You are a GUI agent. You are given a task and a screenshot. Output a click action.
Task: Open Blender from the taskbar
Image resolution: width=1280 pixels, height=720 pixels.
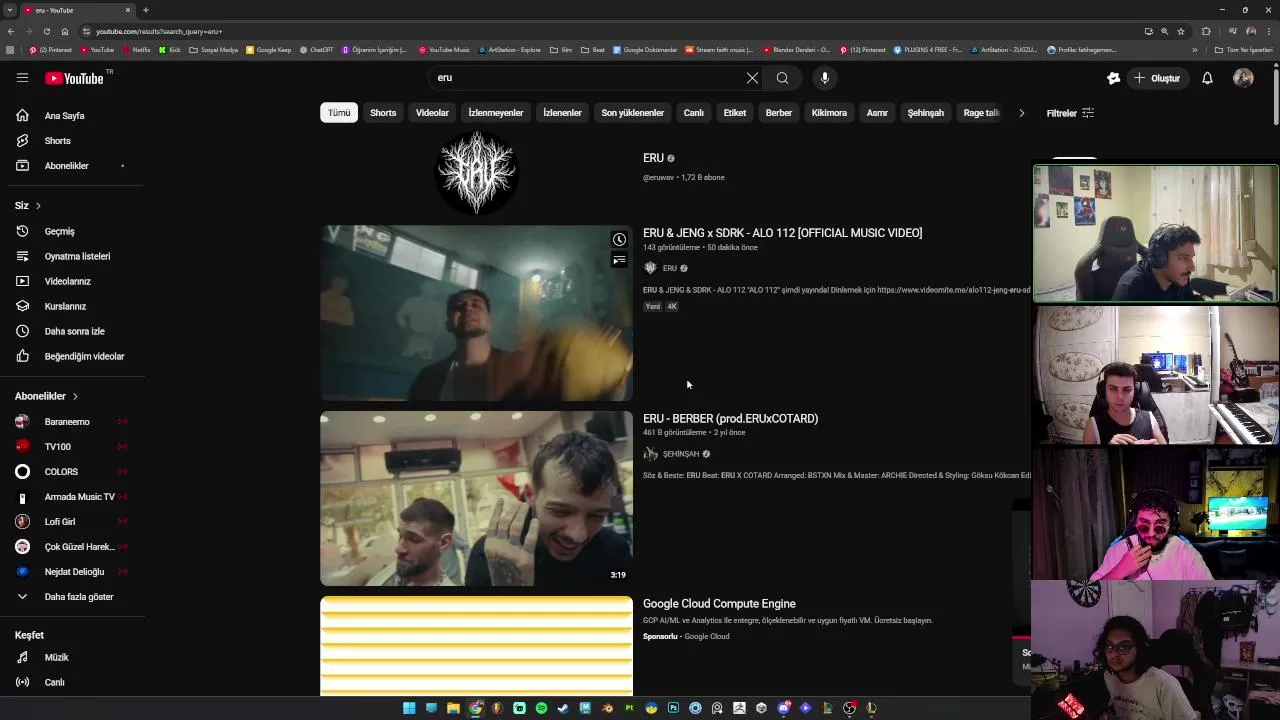pos(607,708)
